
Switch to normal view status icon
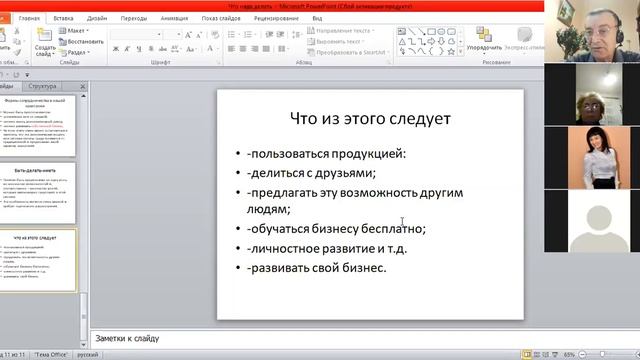[x=527, y=355]
